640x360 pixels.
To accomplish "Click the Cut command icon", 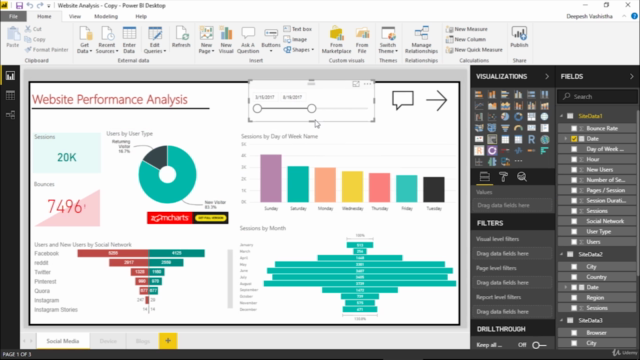I will click(28, 29).
